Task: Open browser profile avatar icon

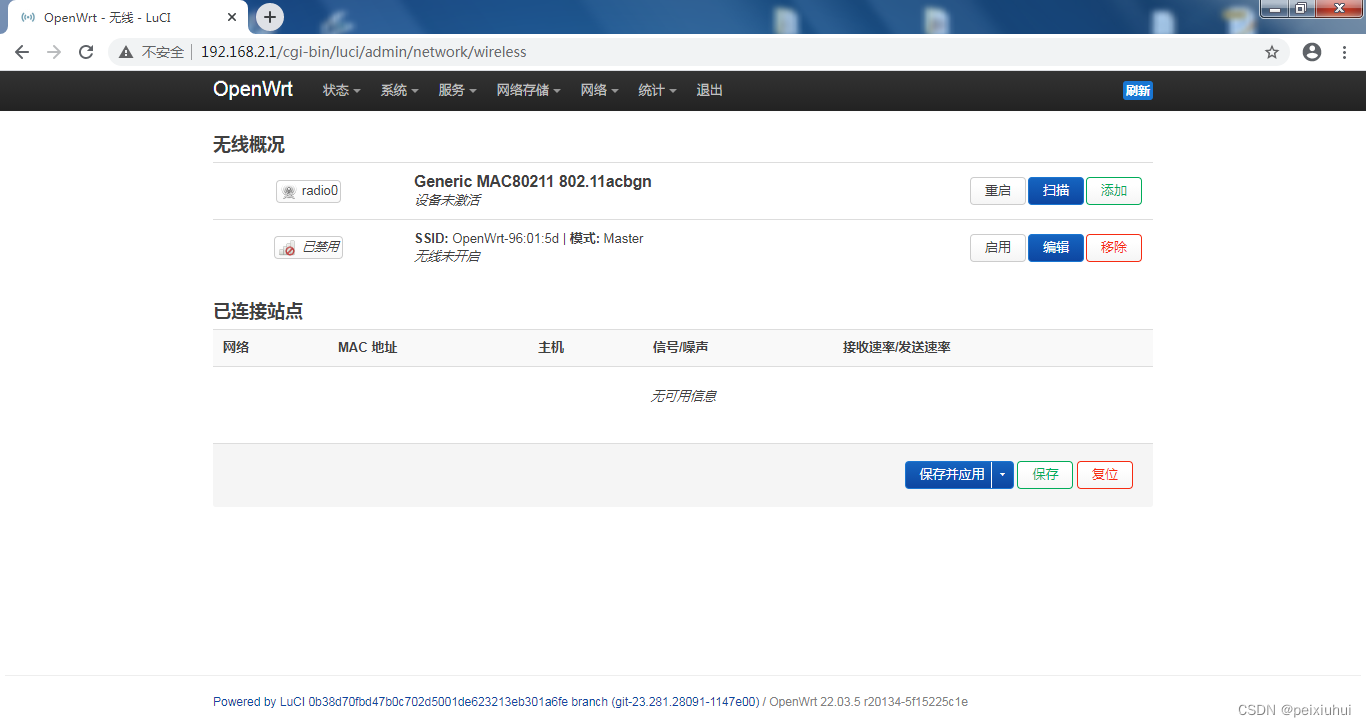Action: point(1311,51)
